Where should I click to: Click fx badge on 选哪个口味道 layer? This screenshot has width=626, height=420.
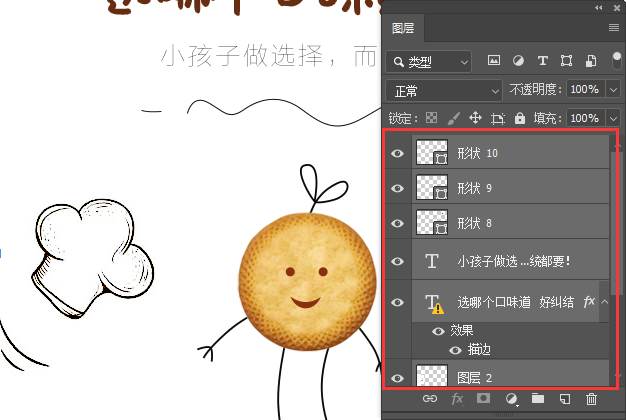pyautogui.click(x=589, y=301)
